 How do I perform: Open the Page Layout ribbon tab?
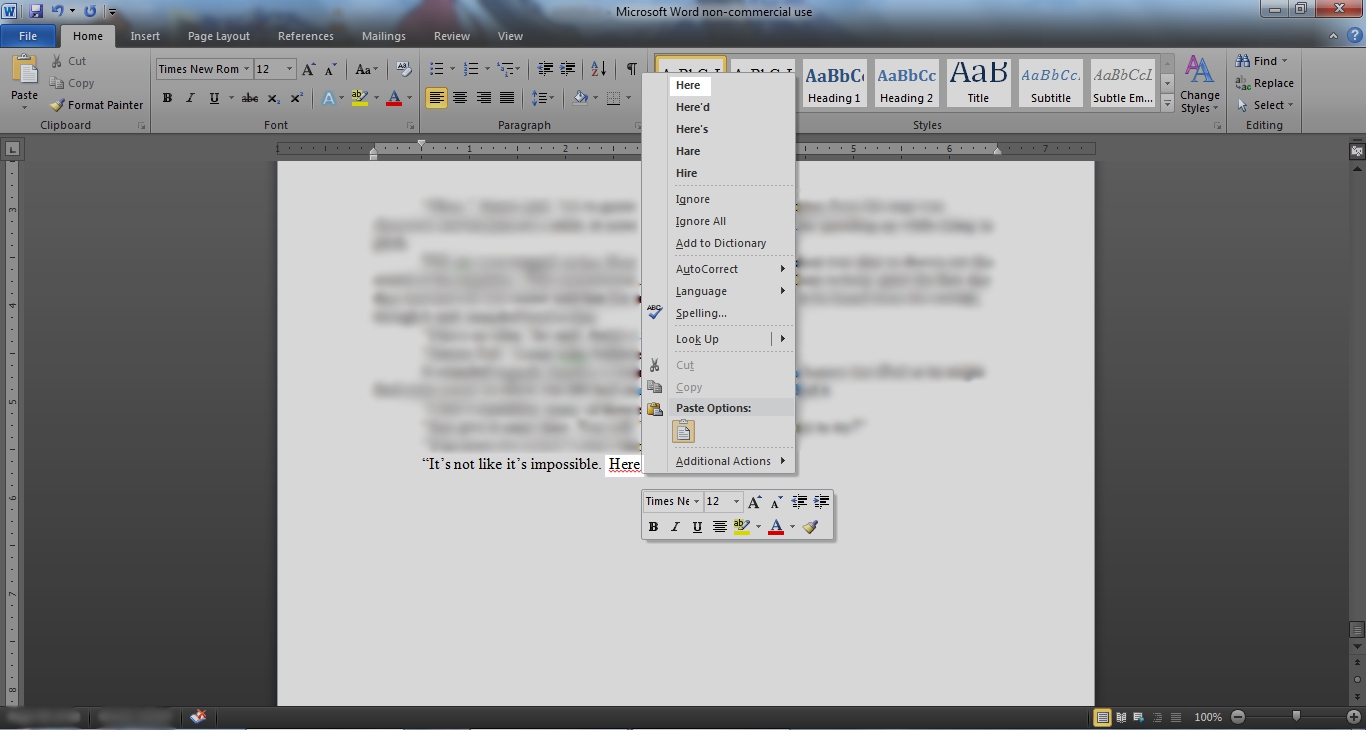218,36
